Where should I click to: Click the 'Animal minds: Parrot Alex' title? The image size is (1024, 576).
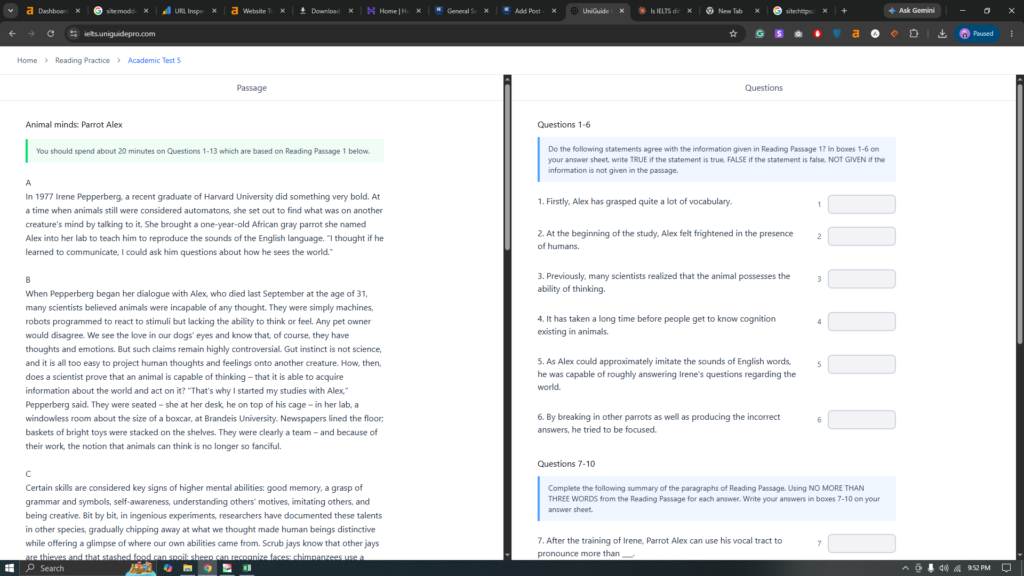click(x=74, y=124)
